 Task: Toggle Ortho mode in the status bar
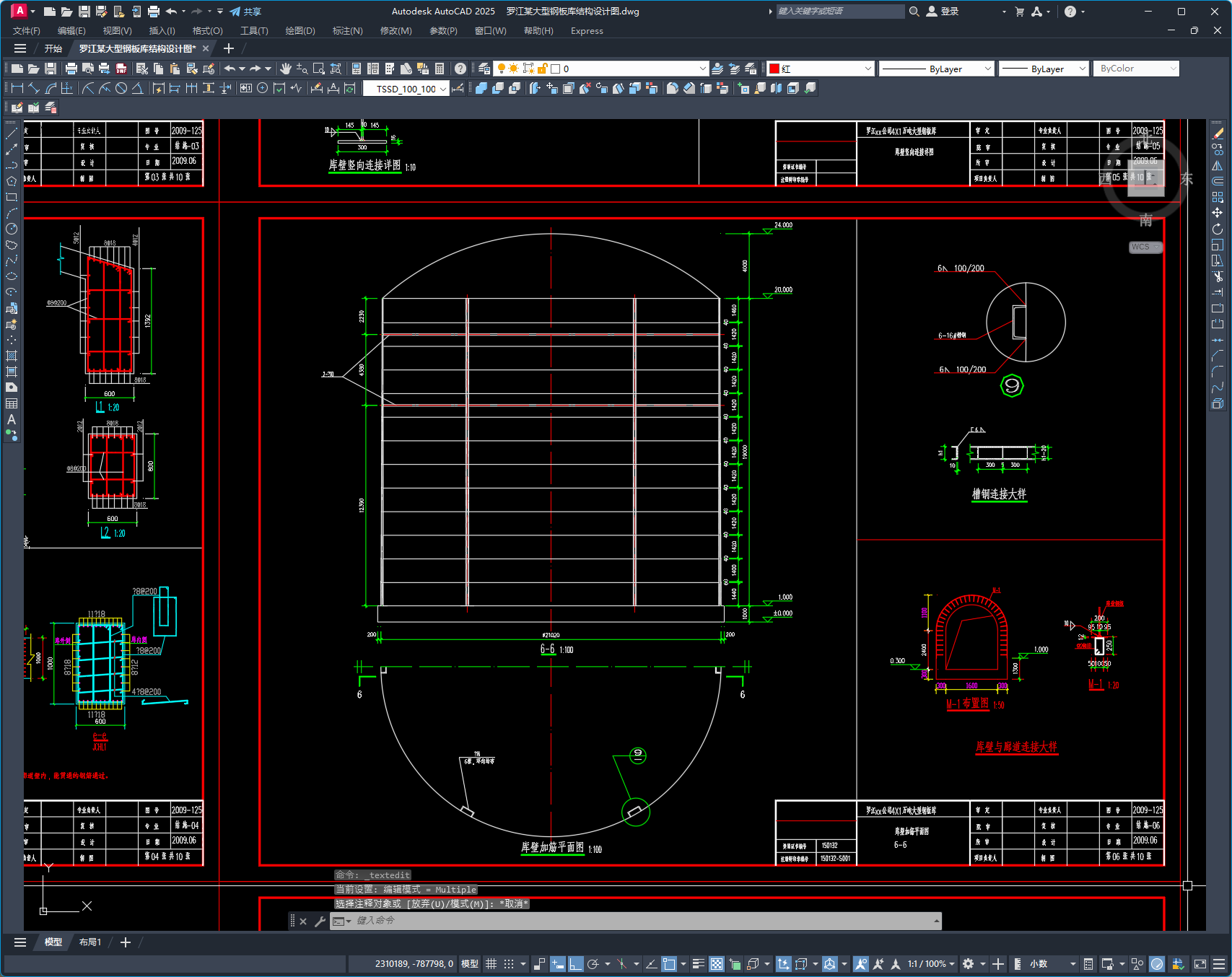point(575,964)
